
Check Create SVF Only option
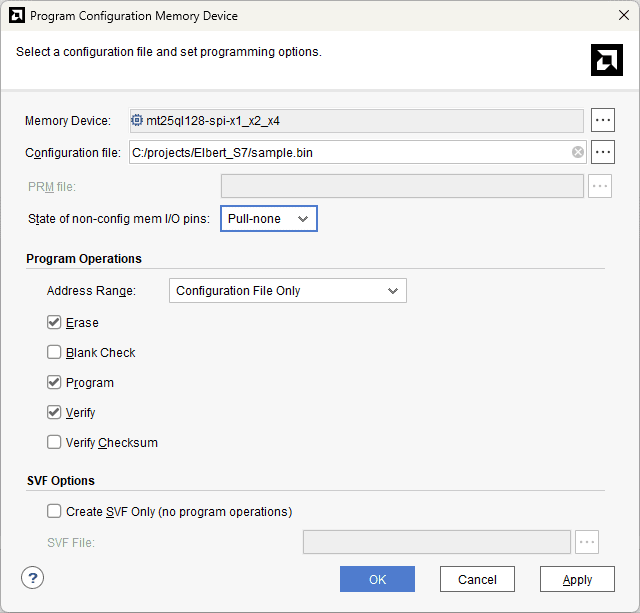pos(54,511)
